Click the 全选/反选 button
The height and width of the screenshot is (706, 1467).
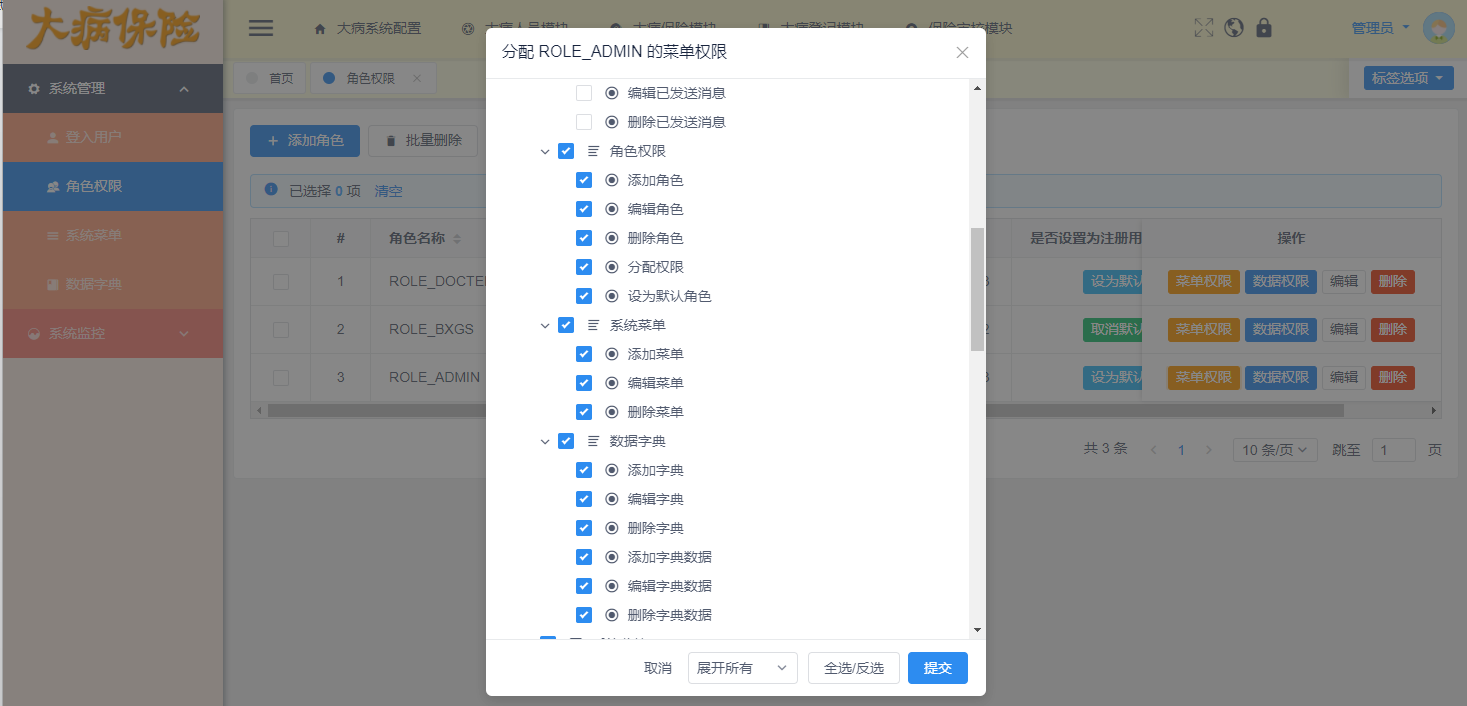[x=854, y=668]
